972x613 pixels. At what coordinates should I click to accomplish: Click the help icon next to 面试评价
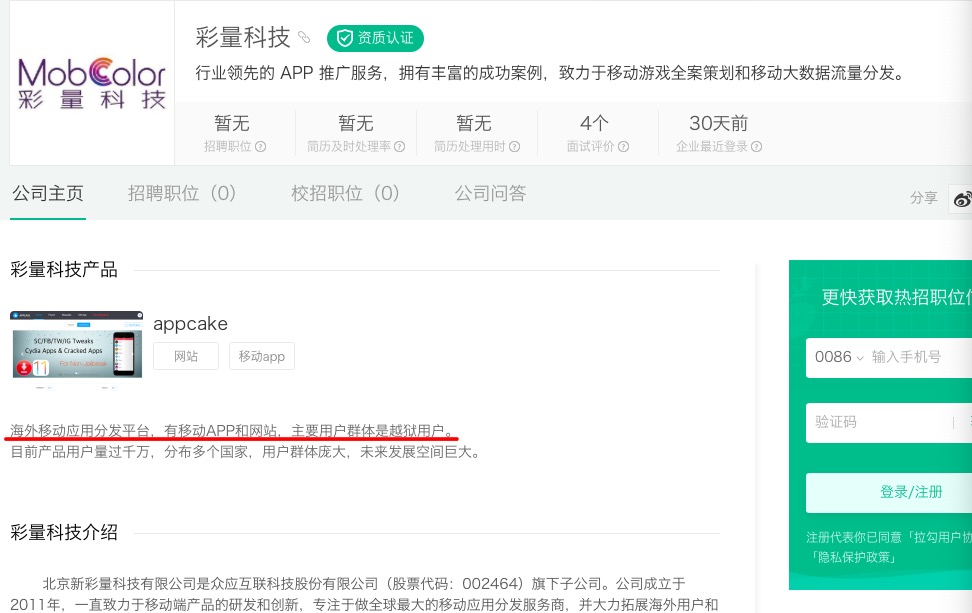tap(624, 147)
